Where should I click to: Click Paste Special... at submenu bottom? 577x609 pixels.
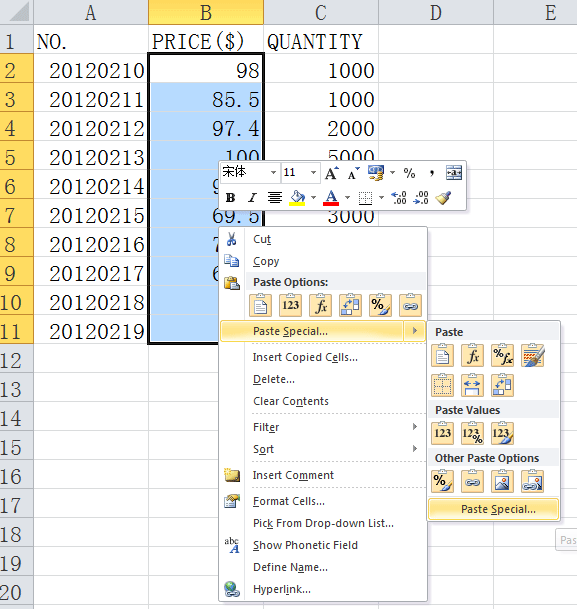point(494,509)
